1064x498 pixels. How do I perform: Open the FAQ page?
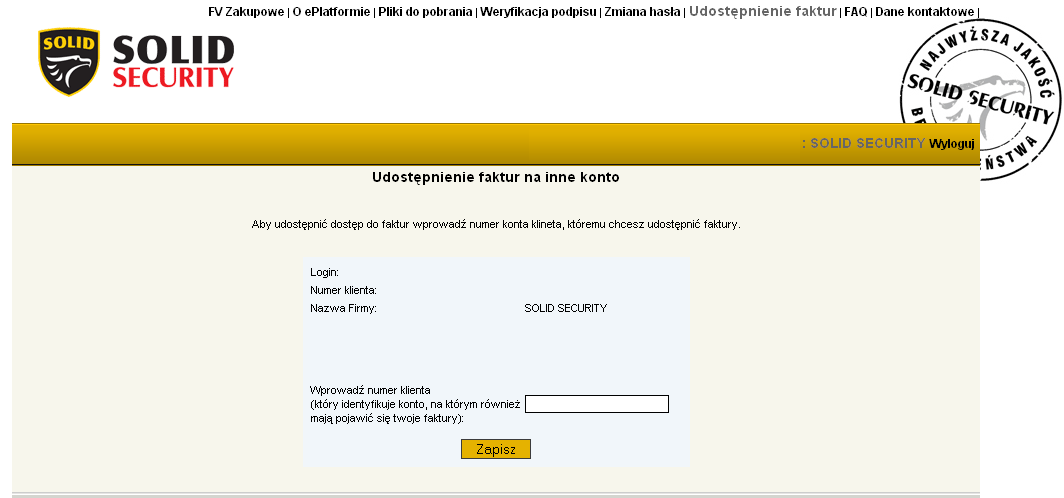856,12
